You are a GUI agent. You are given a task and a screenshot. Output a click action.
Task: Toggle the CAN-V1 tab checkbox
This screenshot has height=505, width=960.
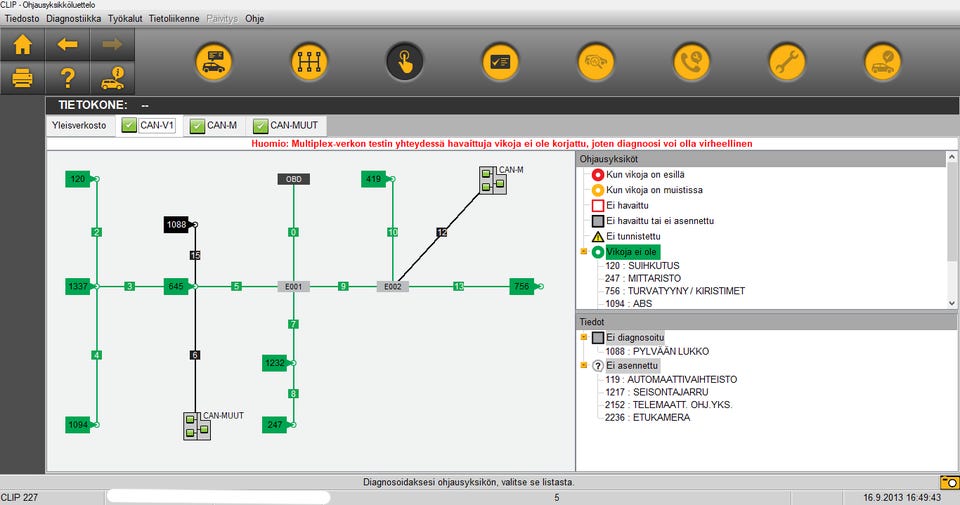tap(129, 125)
